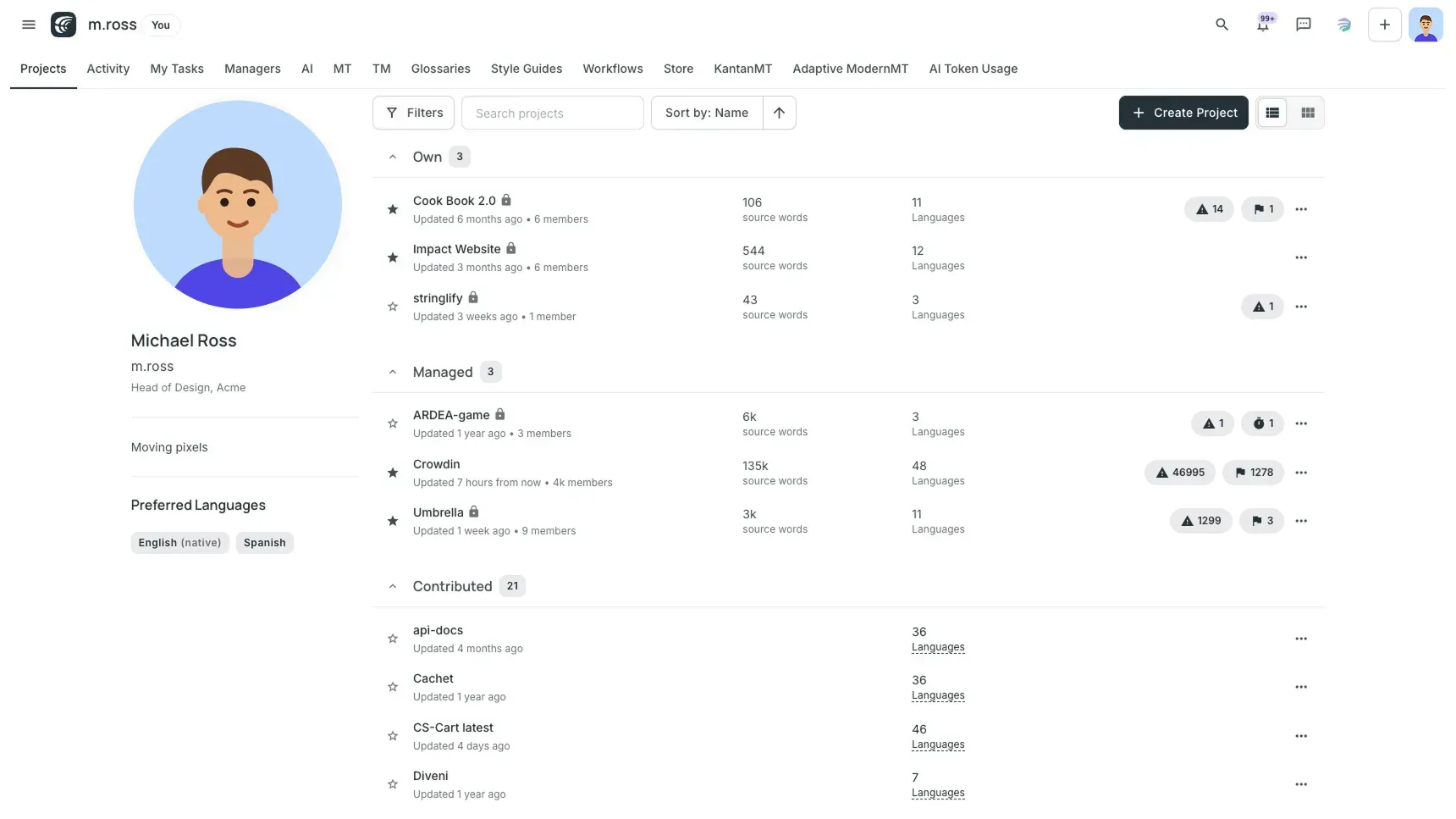Viewport: 1456px width, 819px height.
Task: Collapse the Managed projects section
Action: click(393, 372)
